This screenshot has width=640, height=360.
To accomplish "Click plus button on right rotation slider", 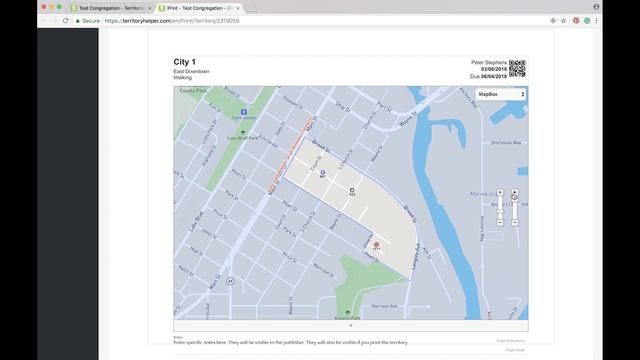I will click(515, 192).
